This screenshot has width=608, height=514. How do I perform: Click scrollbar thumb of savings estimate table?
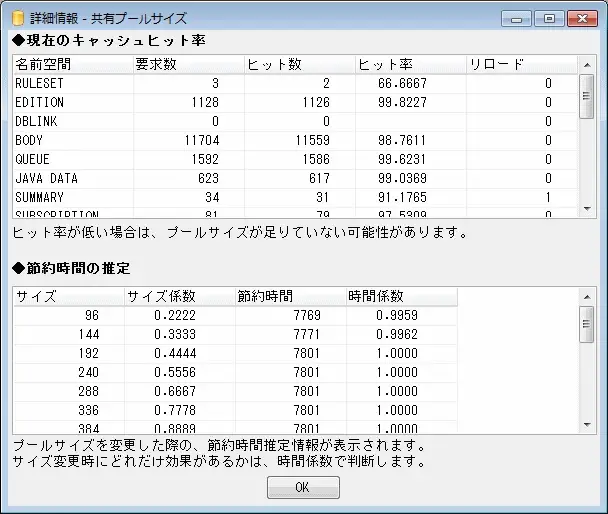pyautogui.click(x=586, y=325)
